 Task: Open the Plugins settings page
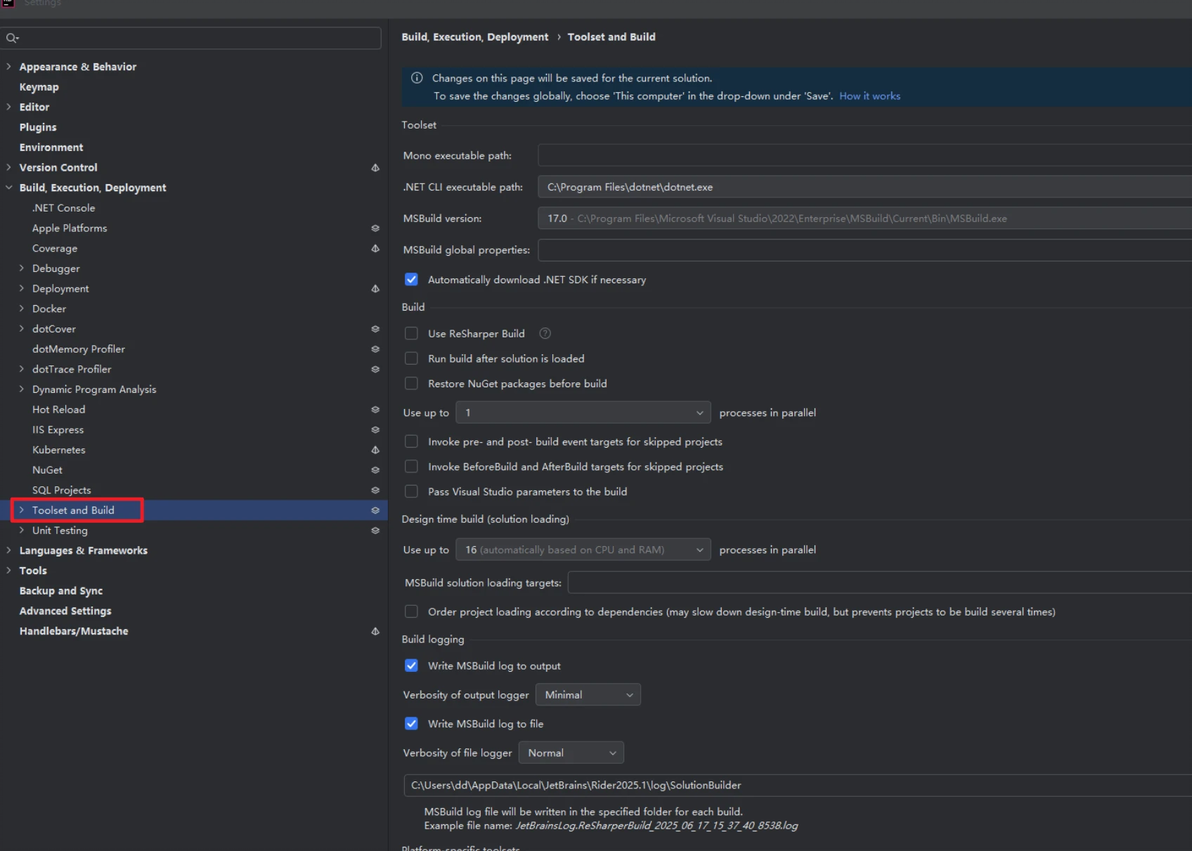click(x=38, y=127)
